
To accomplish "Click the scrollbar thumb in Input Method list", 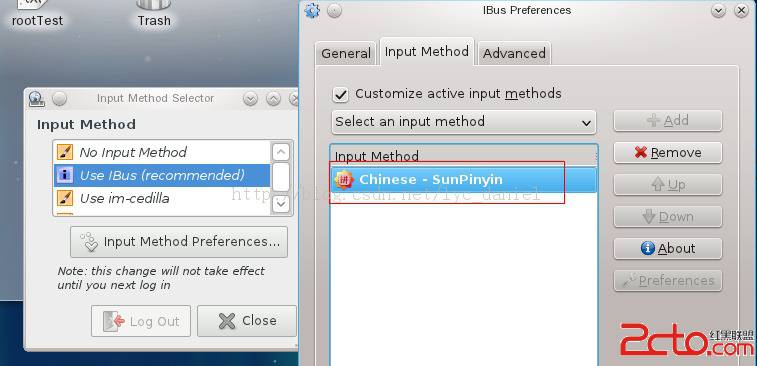I will coord(281,177).
